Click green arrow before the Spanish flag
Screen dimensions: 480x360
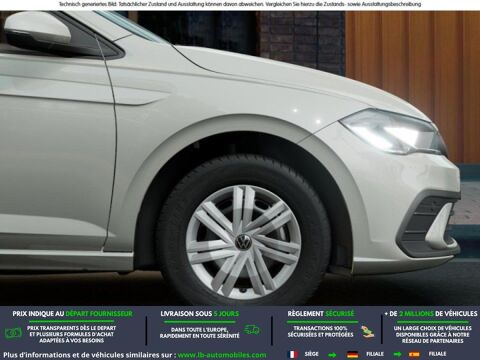coord(397,355)
